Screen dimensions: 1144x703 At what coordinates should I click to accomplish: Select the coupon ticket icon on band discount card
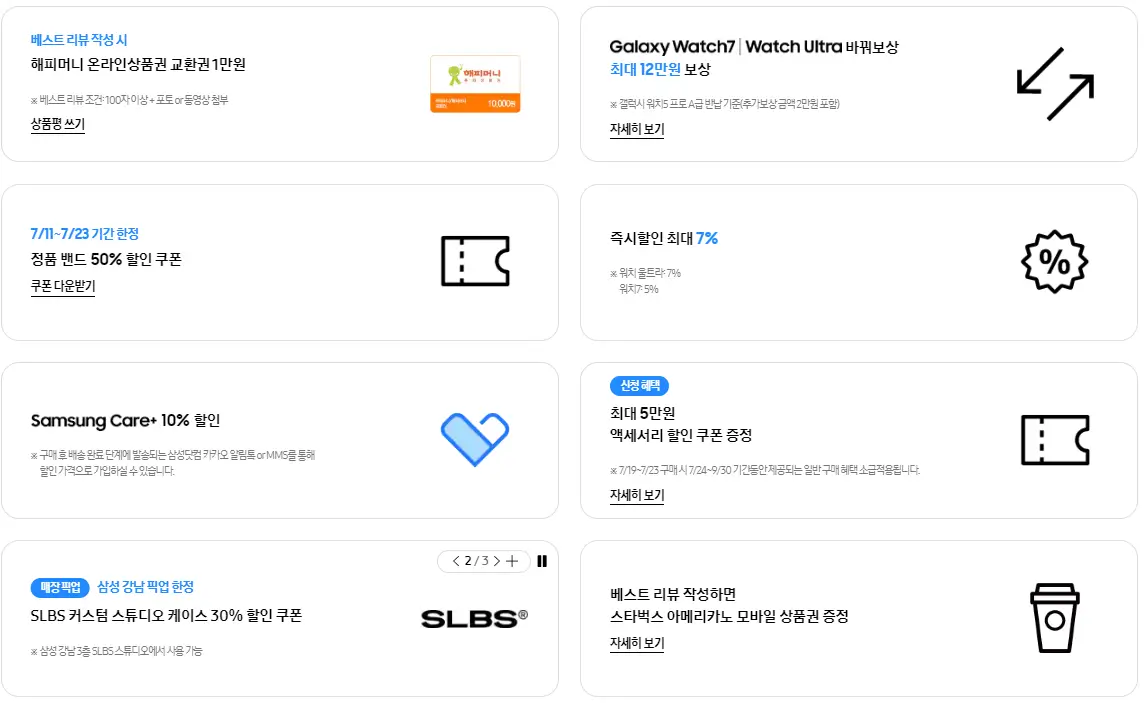[475, 262]
